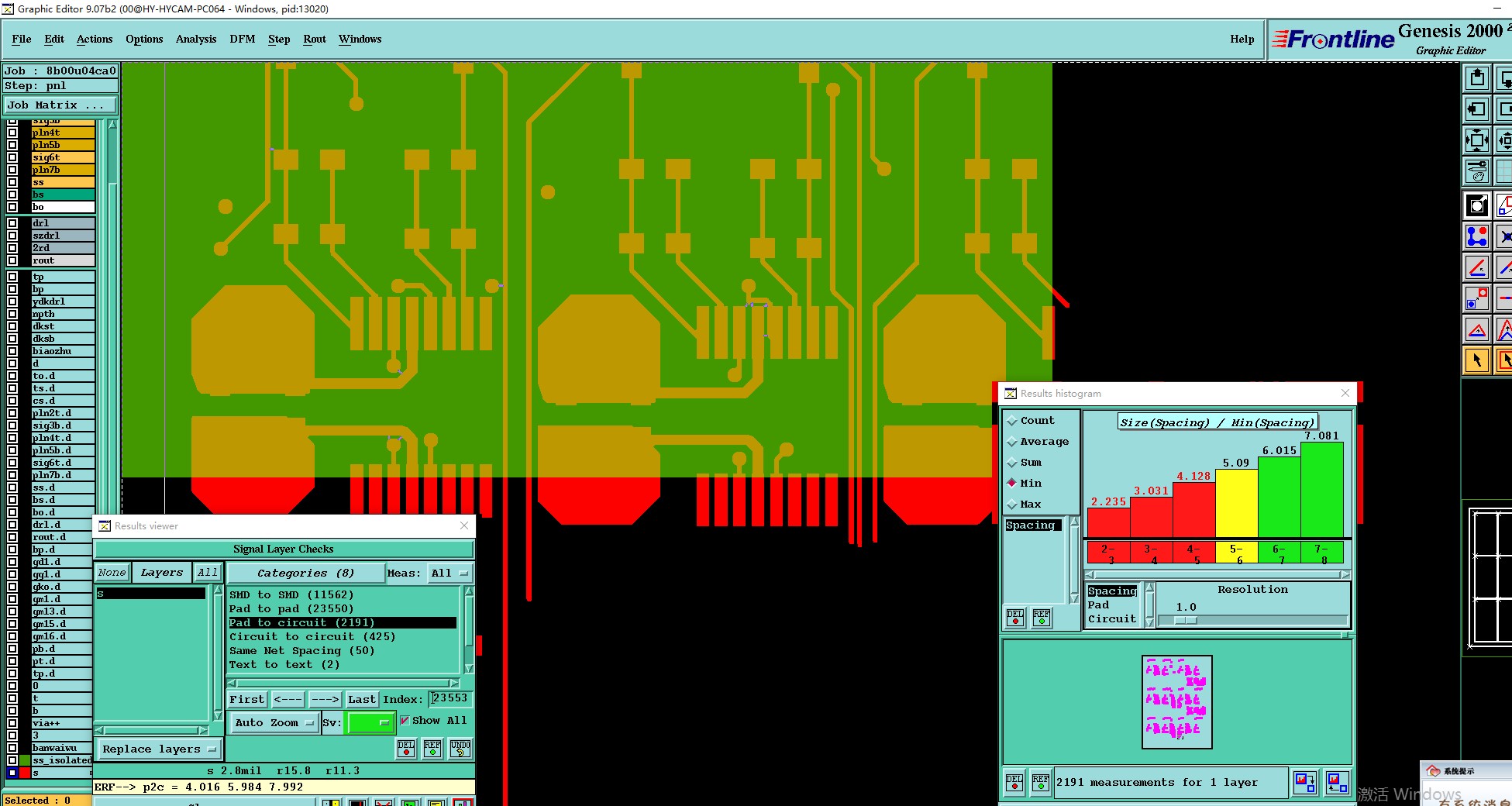The height and width of the screenshot is (806, 1512).
Task: Click the REF icon in Results viewer
Action: click(x=432, y=749)
